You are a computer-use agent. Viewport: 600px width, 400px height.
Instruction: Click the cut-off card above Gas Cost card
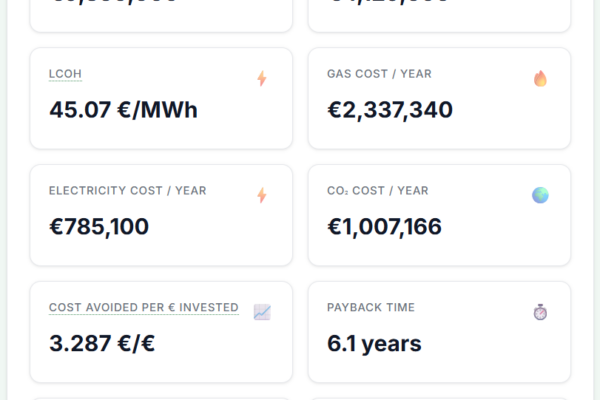pyautogui.click(x=439, y=14)
